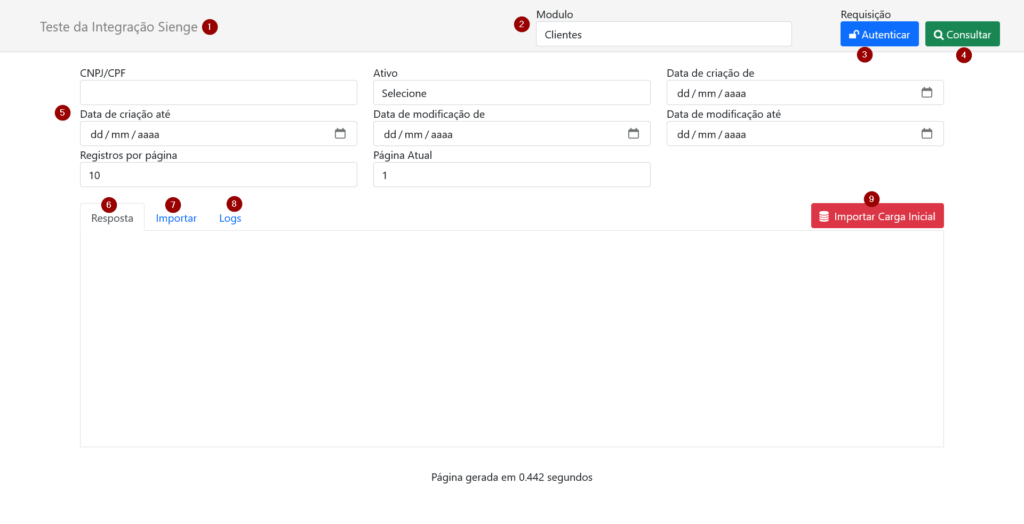The height and width of the screenshot is (524, 1024).
Task: Focus the CNPJ/CPF input field
Action: click(218, 93)
